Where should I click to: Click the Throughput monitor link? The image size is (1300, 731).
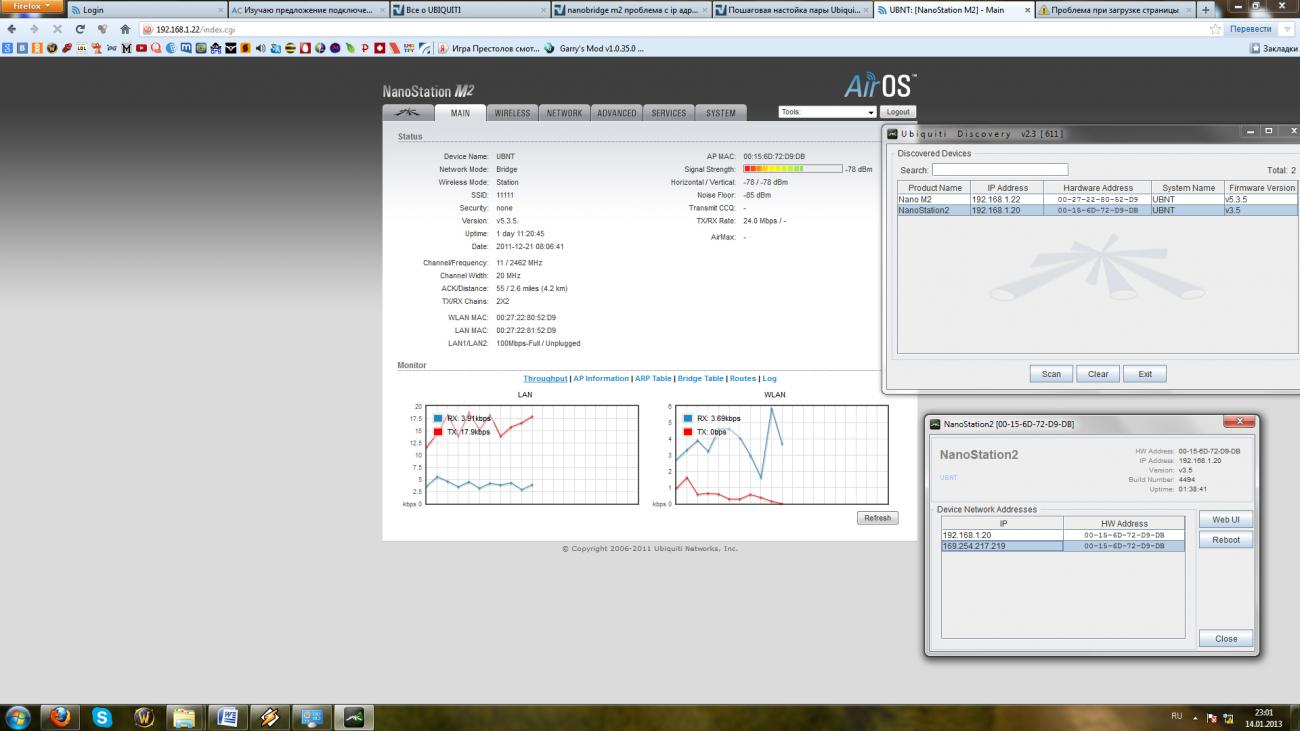[x=545, y=378]
